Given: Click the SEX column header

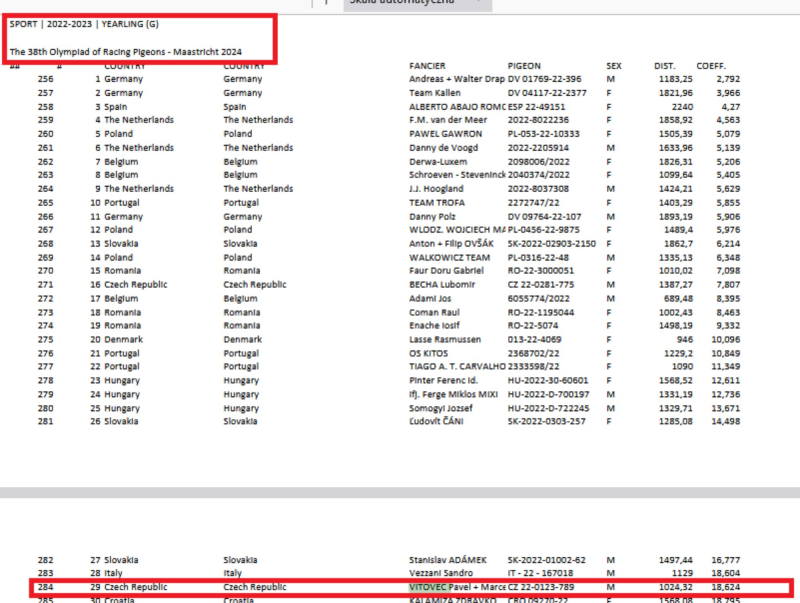Looking at the screenshot, I should [614, 66].
